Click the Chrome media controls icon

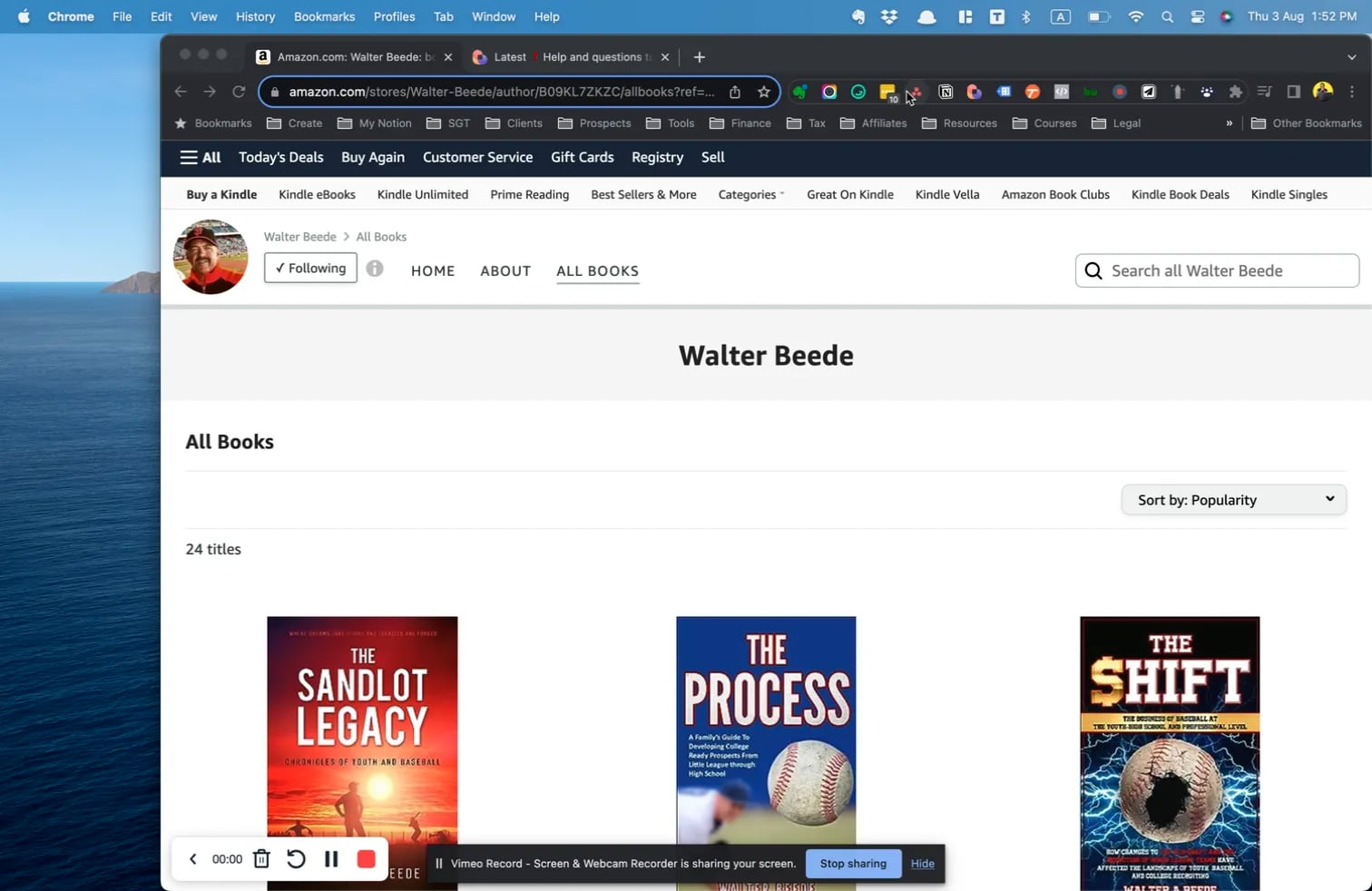pyautogui.click(x=1264, y=92)
